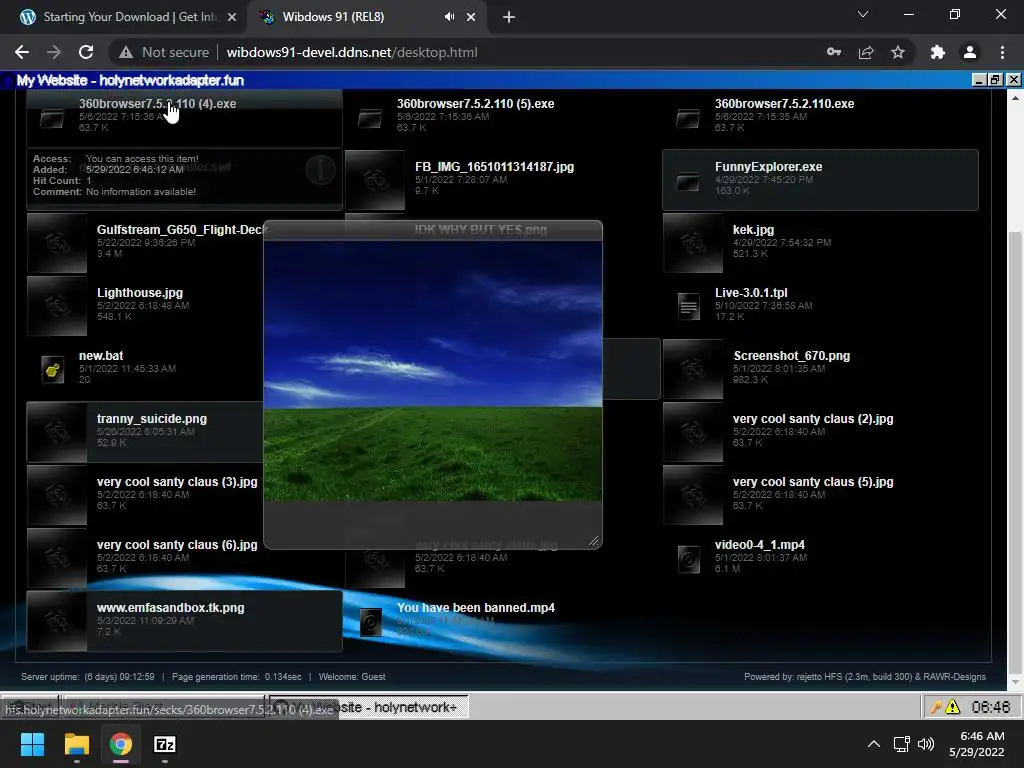The height and width of the screenshot is (768, 1024).
Task: Open Gulfstream_G650_Flight-Deck file
Action: [x=180, y=230]
